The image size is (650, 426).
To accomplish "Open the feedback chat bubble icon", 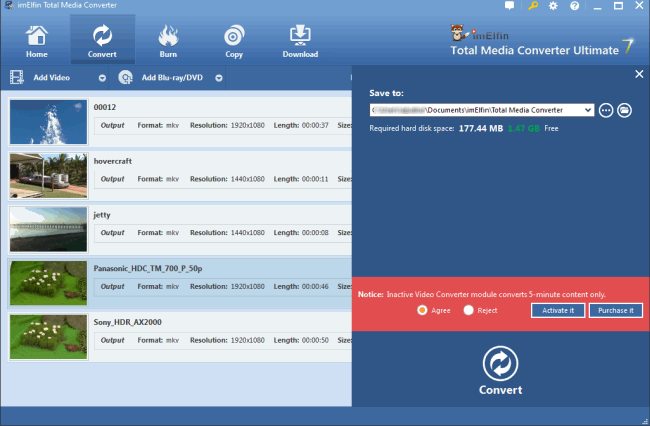I will tap(509, 6).
